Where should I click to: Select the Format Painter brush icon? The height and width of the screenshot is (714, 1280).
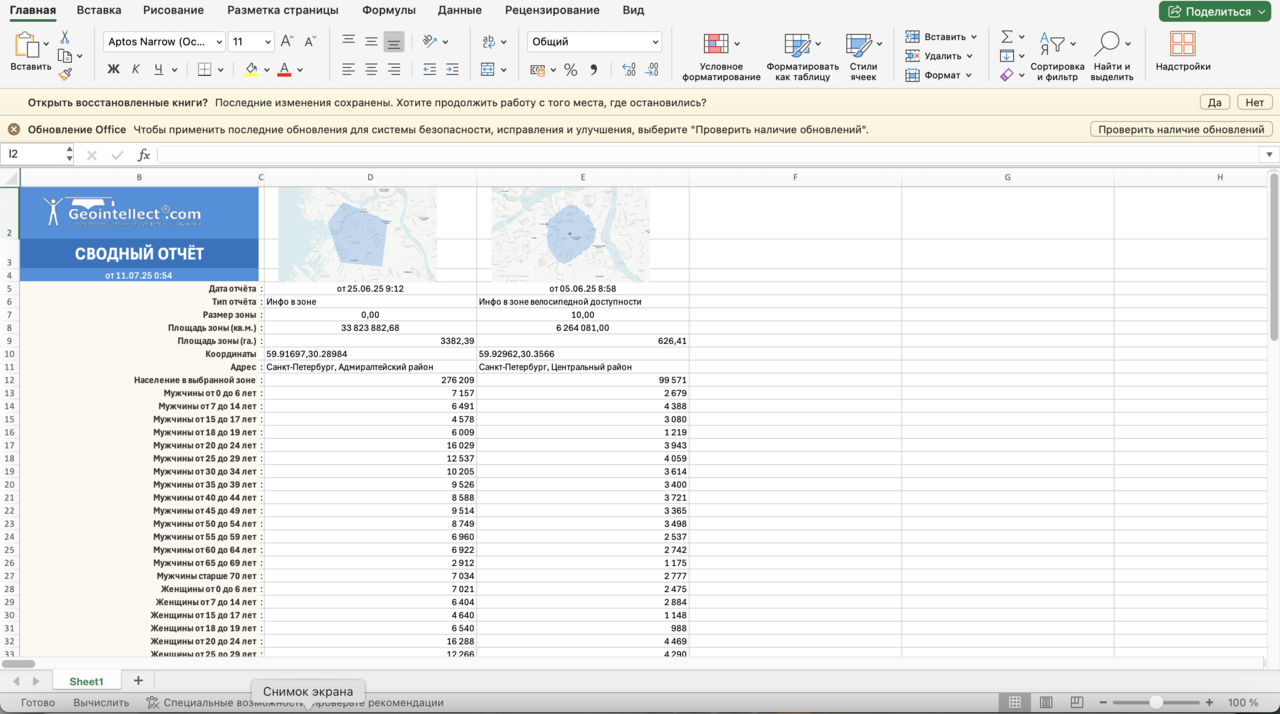65,74
